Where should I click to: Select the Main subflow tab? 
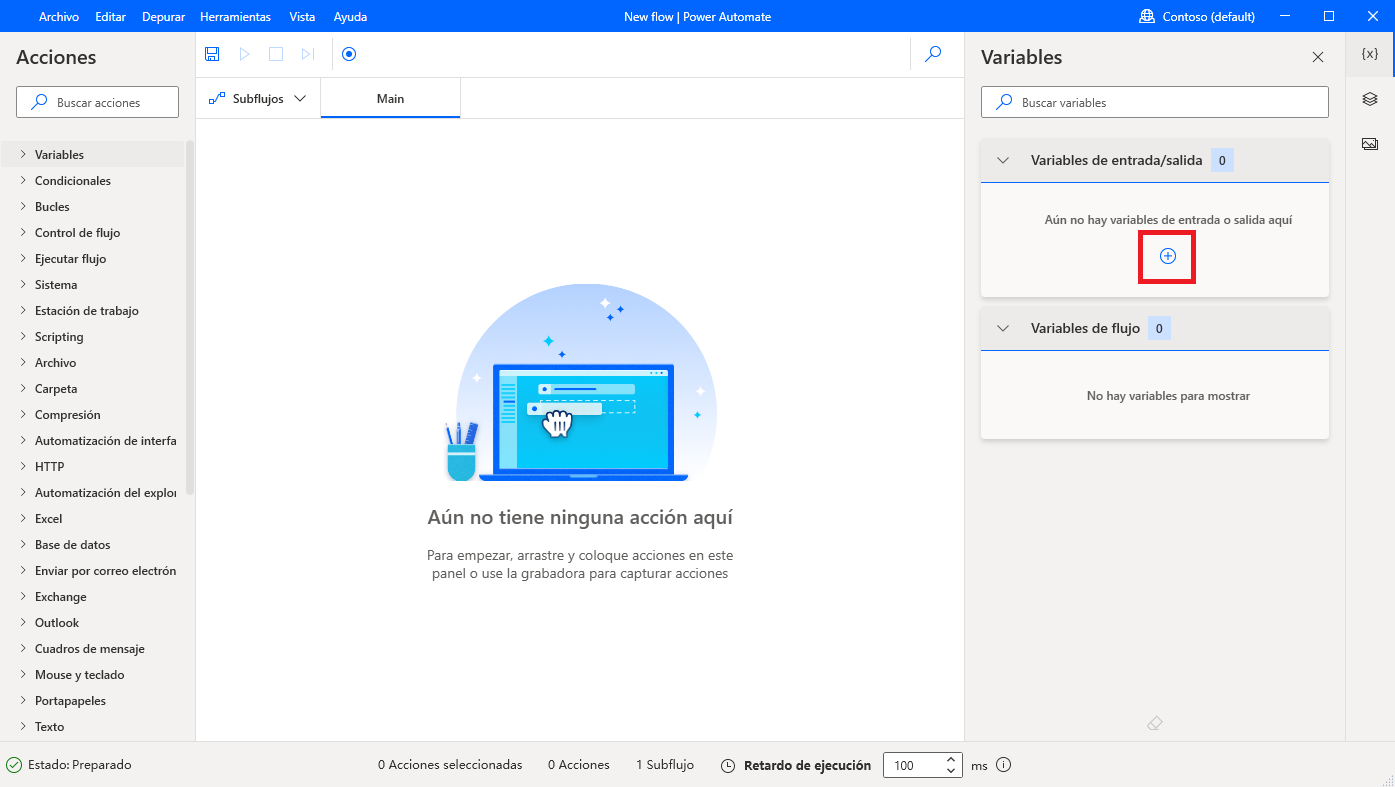pyautogui.click(x=390, y=98)
